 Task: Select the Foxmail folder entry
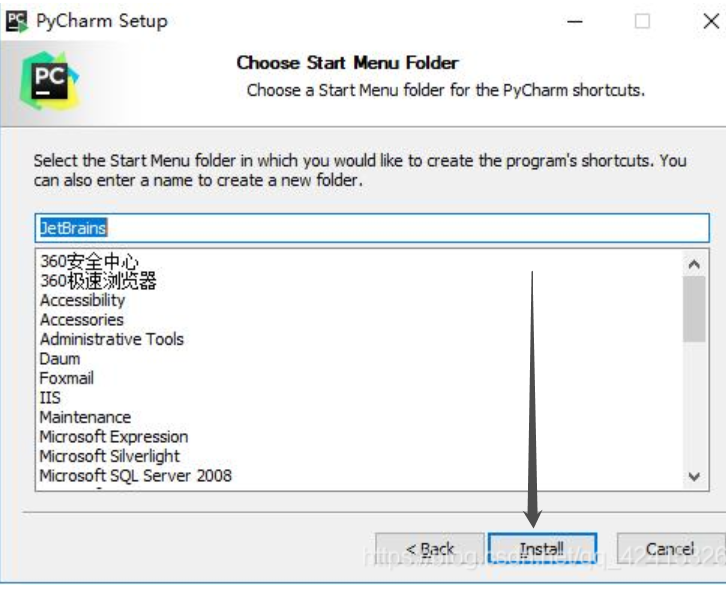(67, 378)
